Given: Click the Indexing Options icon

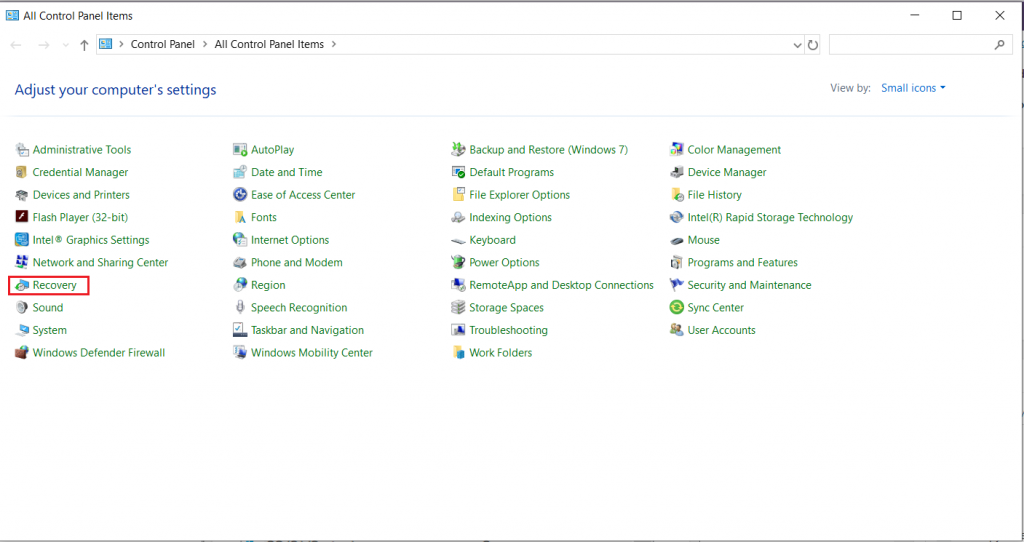Looking at the screenshot, I should [458, 217].
